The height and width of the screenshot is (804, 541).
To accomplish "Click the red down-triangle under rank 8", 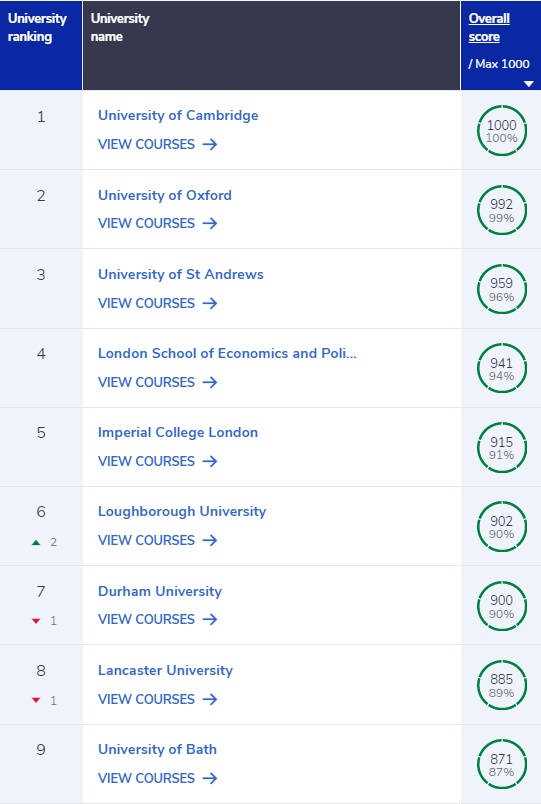I will (x=36, y=700).
